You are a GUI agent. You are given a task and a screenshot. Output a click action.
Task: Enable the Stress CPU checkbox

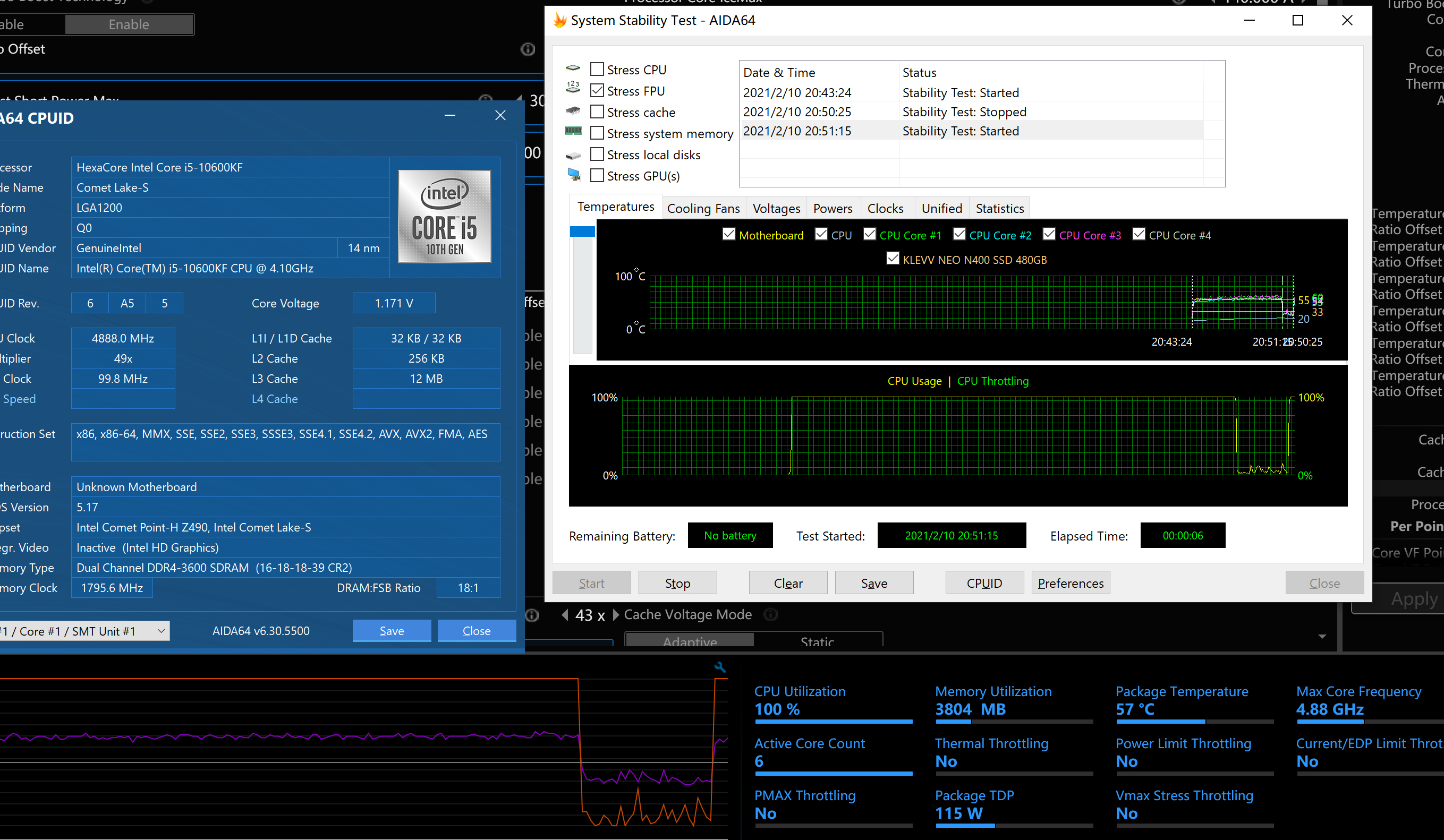[x=597, y=69]
